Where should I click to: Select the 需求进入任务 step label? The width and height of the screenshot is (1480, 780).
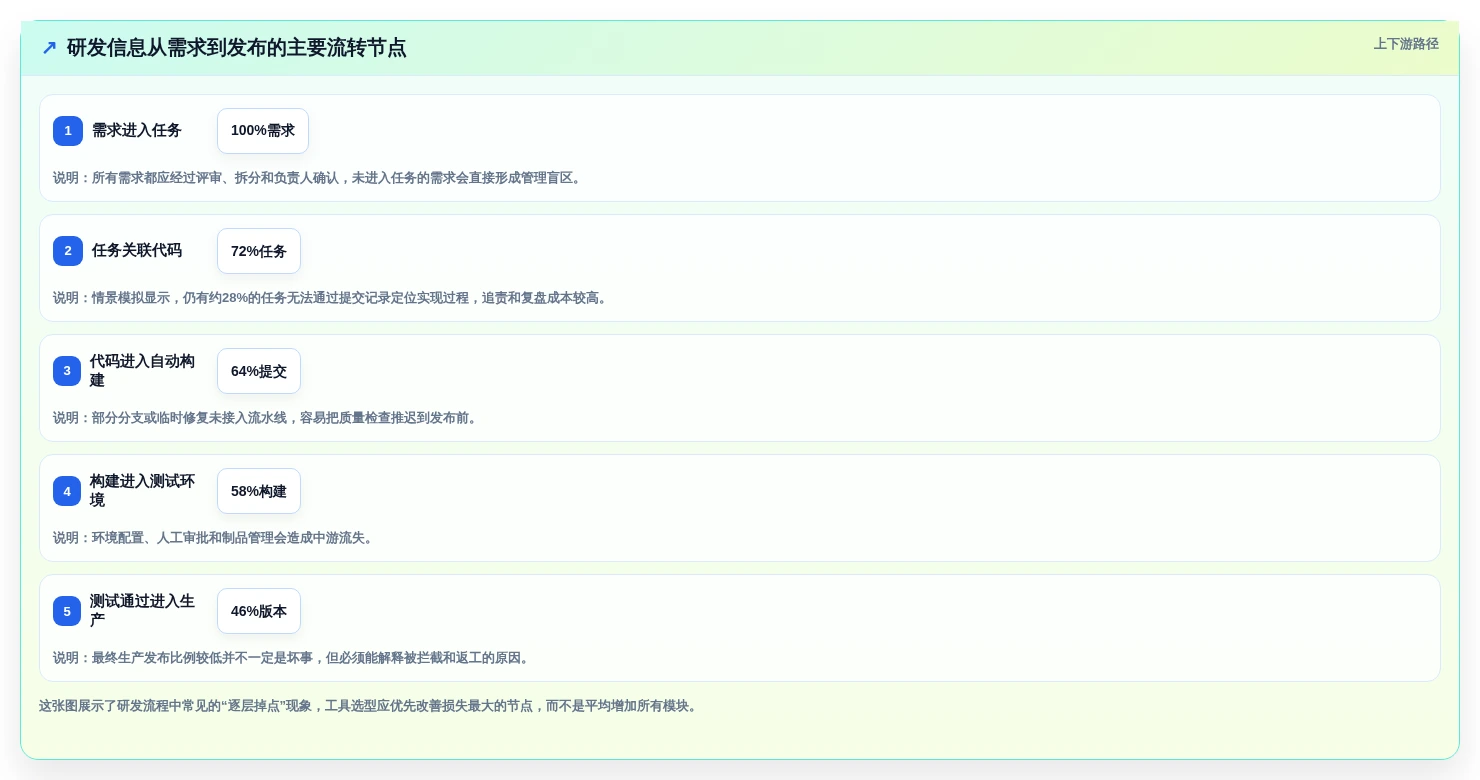click(x=137, y=131)
